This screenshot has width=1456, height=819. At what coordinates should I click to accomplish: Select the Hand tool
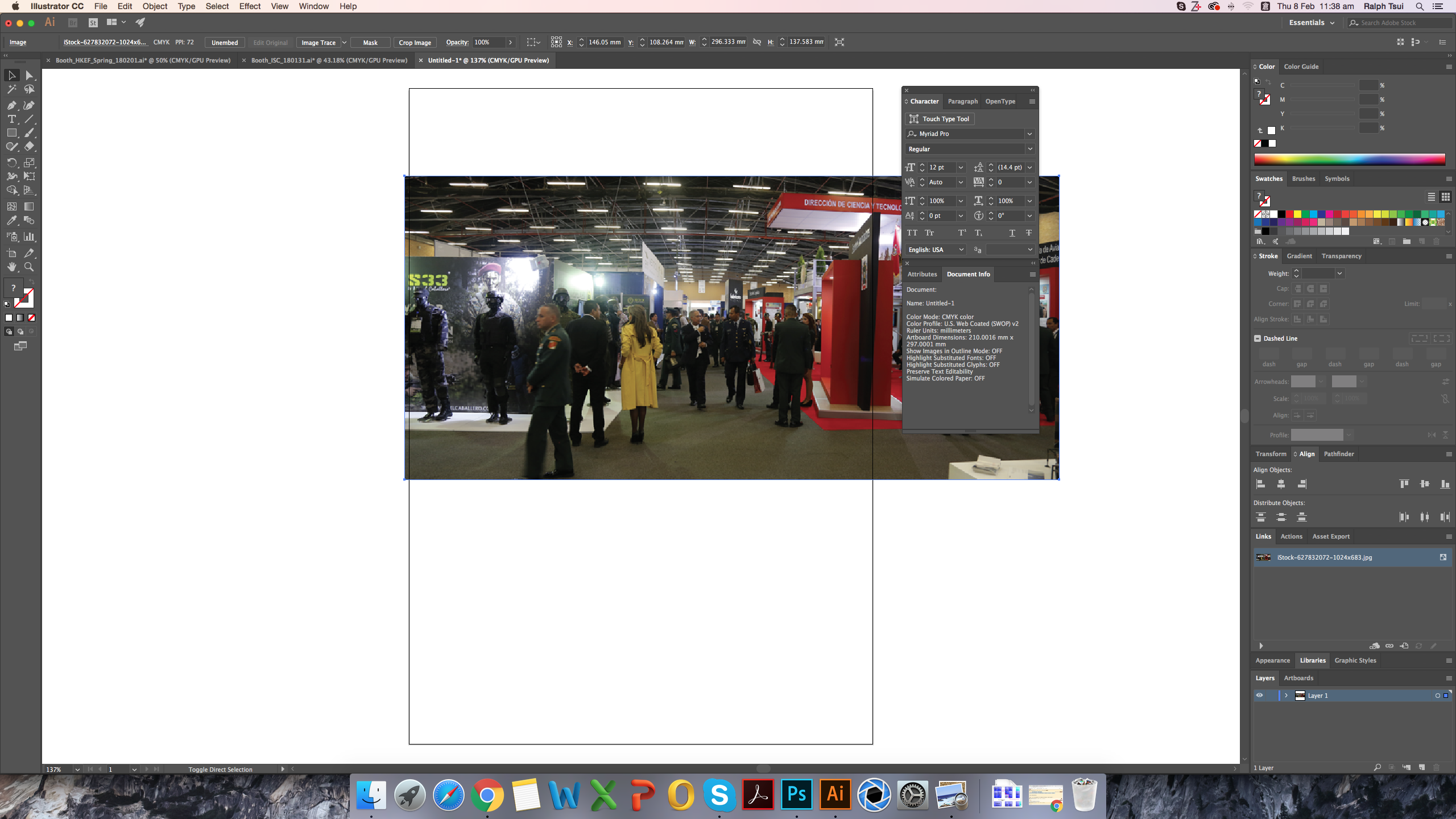click(x=11, y=267)
